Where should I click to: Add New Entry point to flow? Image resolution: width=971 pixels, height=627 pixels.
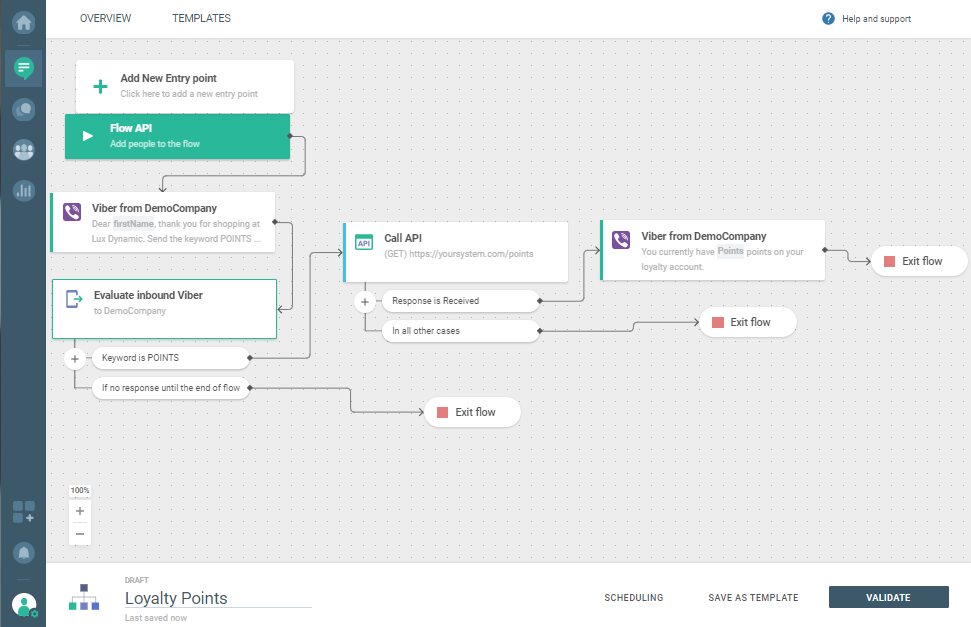185,86
